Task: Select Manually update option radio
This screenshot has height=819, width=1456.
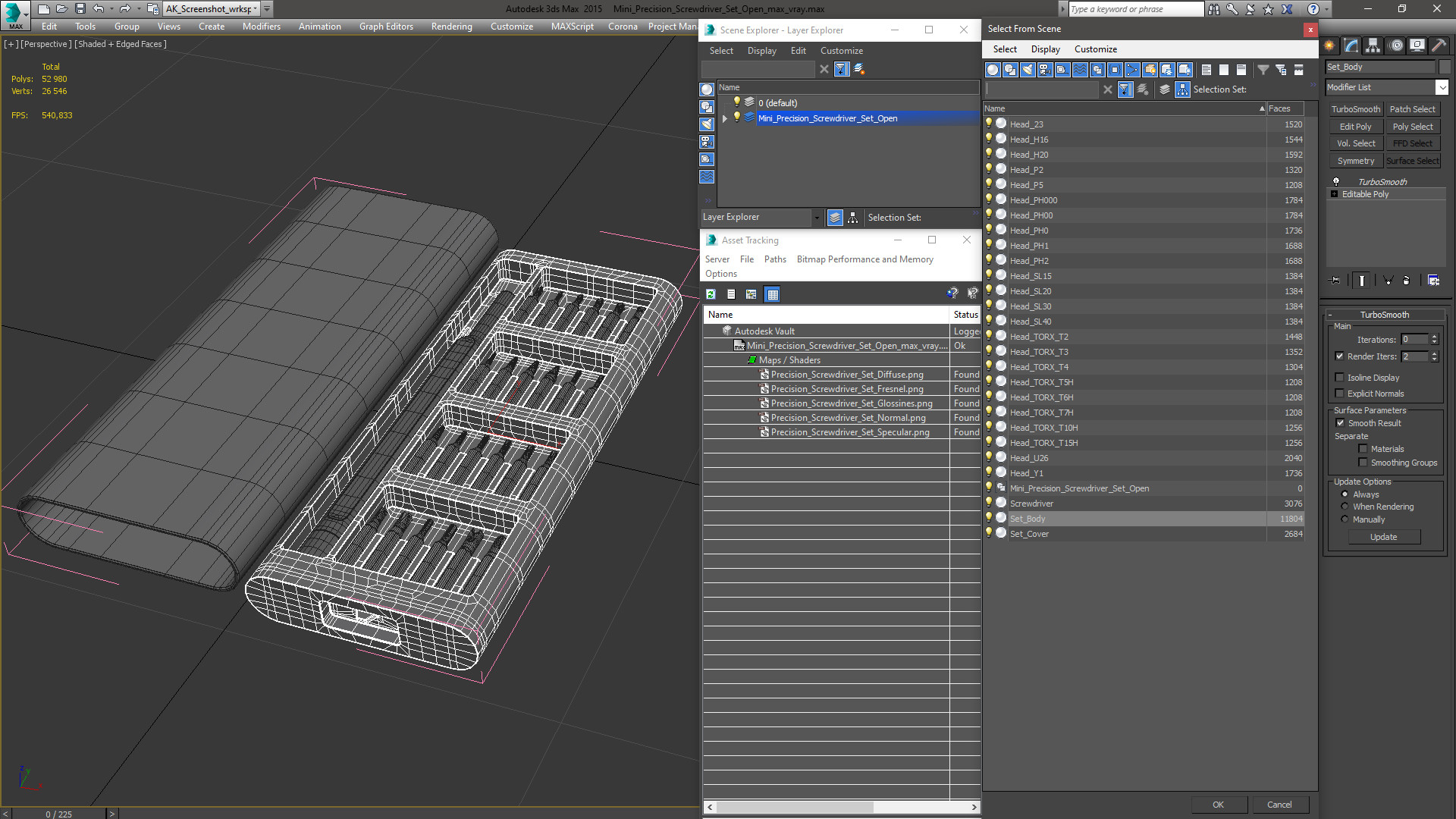Action: pos(1345,519)
